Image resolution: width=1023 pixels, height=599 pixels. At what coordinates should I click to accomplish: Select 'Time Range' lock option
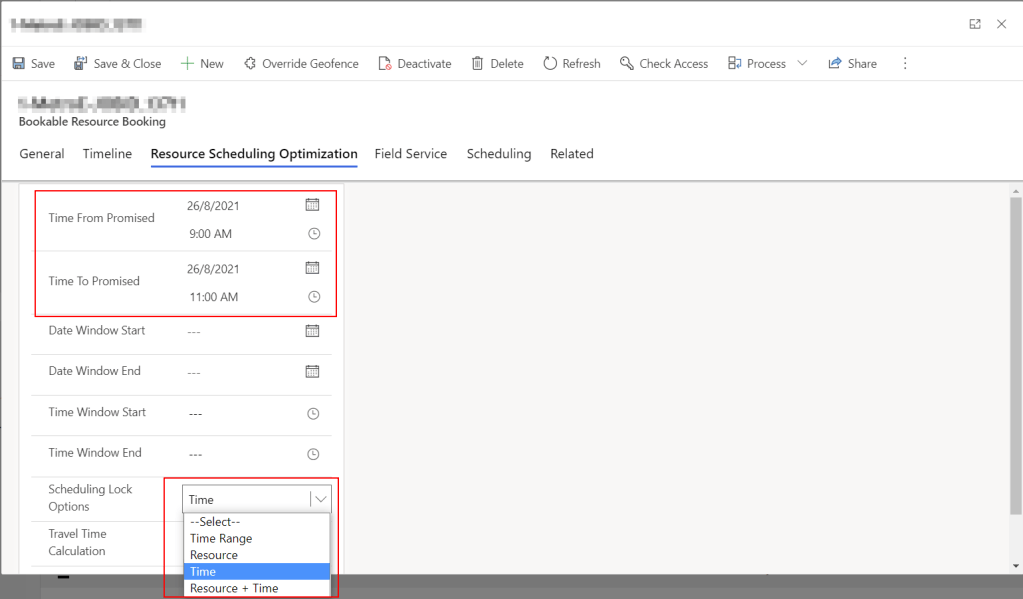pyautogui.click(x=221, y=538)
